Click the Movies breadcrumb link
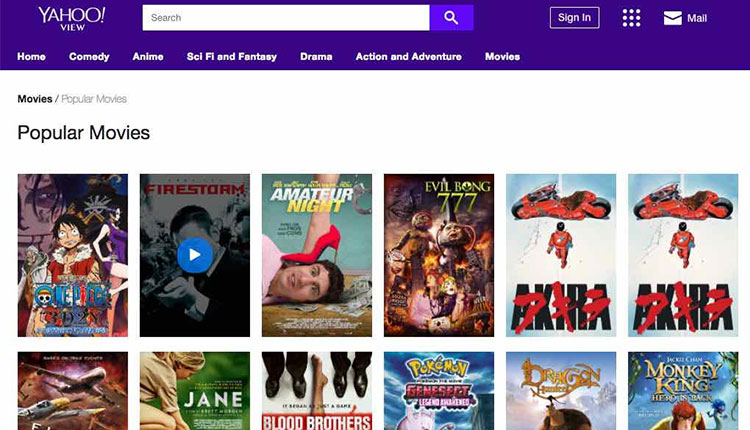 tap(35, 99)
